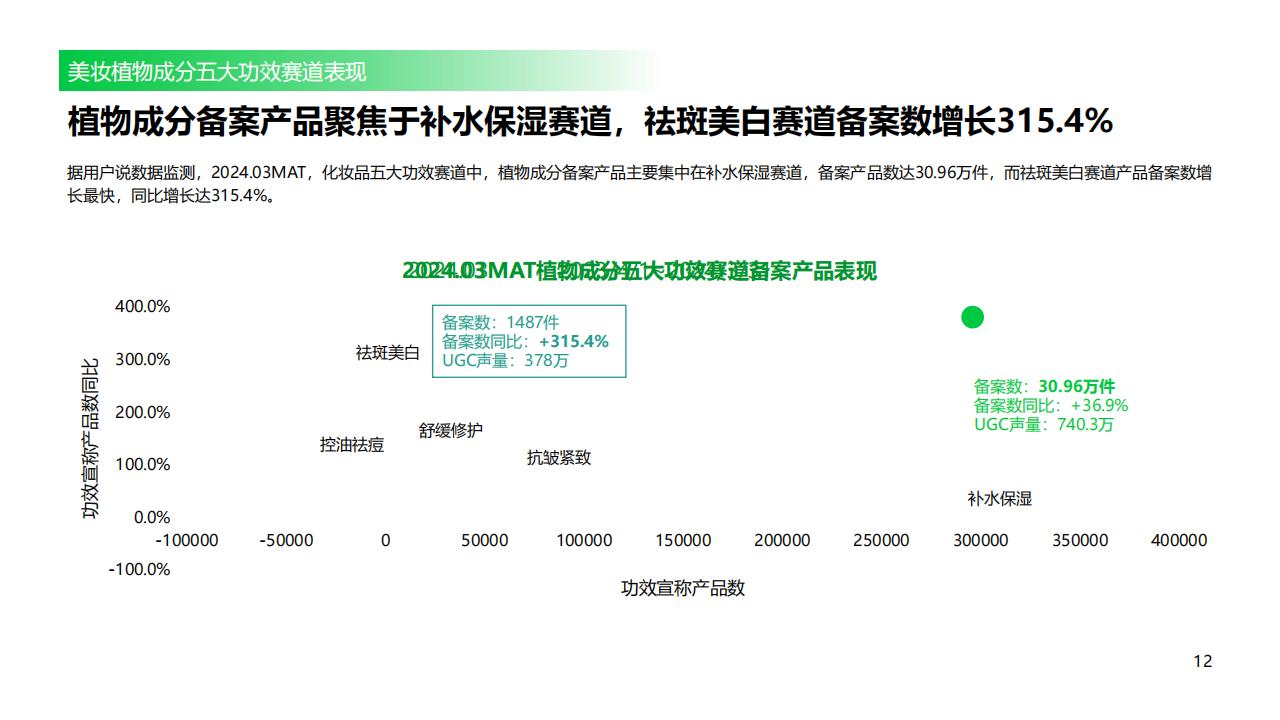Click the 350000 x-axis label
1280x720 pixels.
tap(1080, 540)
